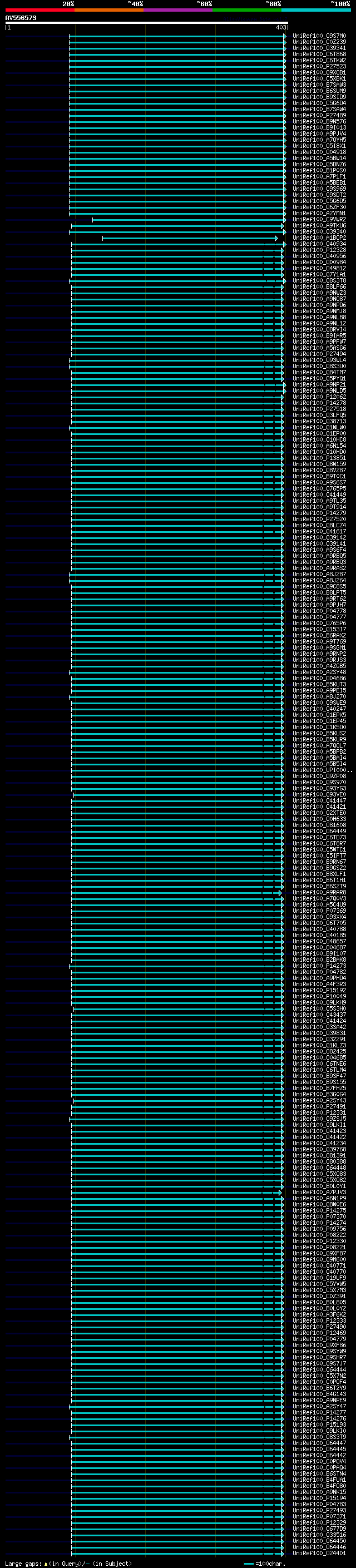Select the UniRef100_C5XBK1 label

pyautogui.click(x=319, y=78)
